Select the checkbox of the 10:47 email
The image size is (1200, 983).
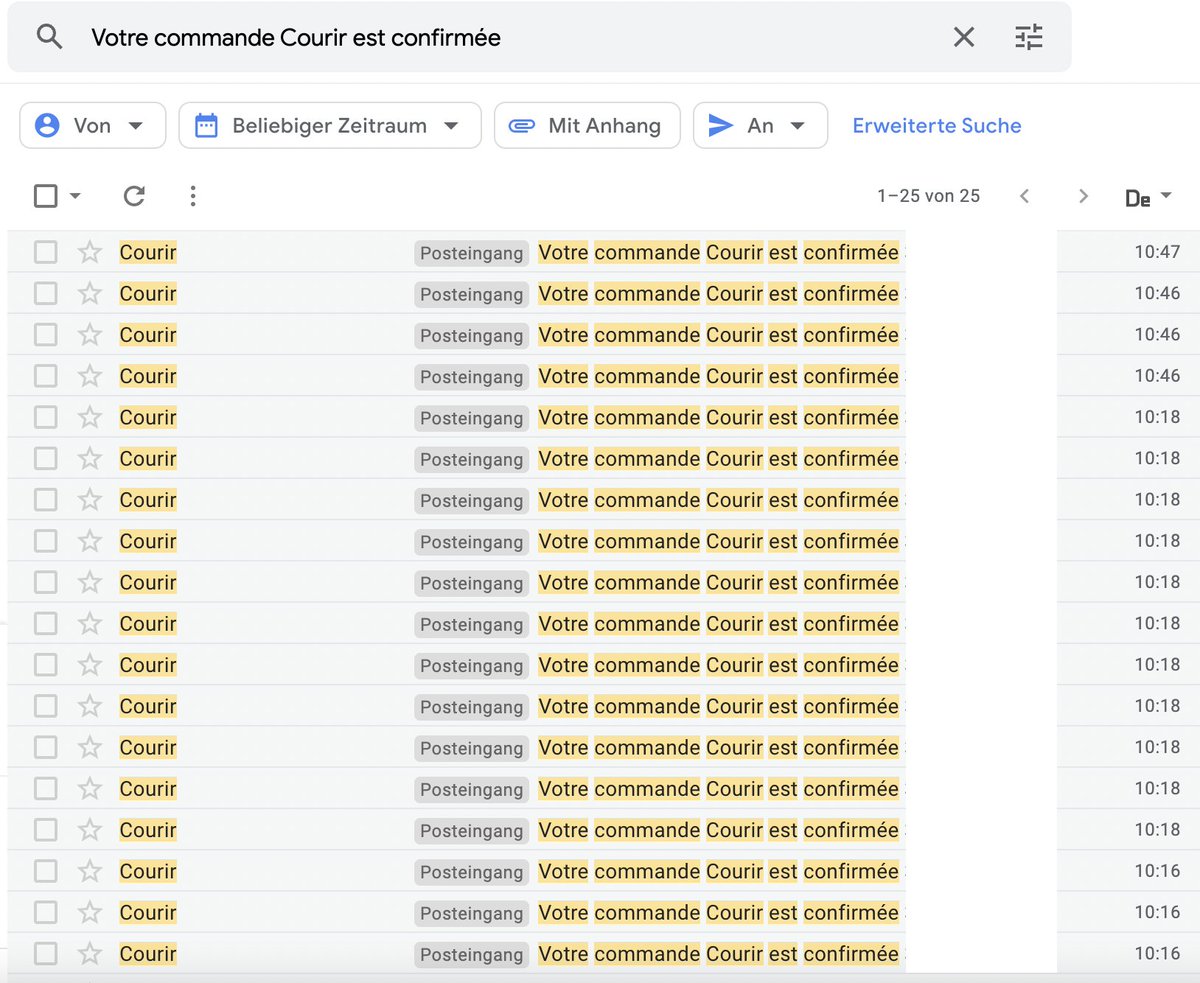[46, 252]
